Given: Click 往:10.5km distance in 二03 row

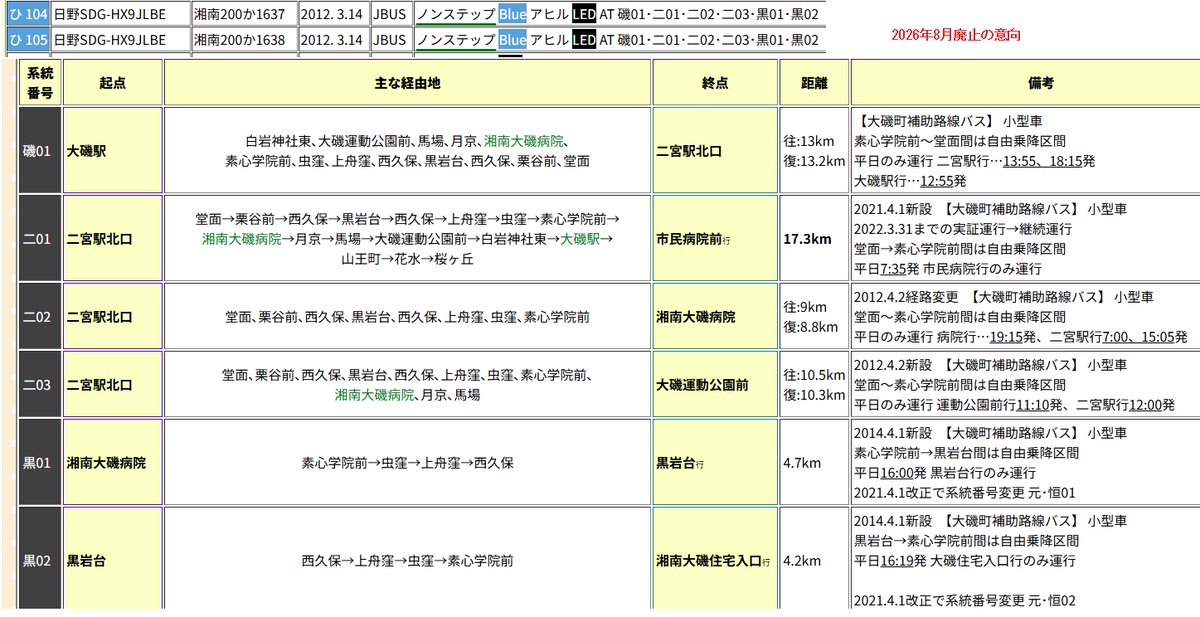Looking at the screenshot, I should tap(814, 375).
